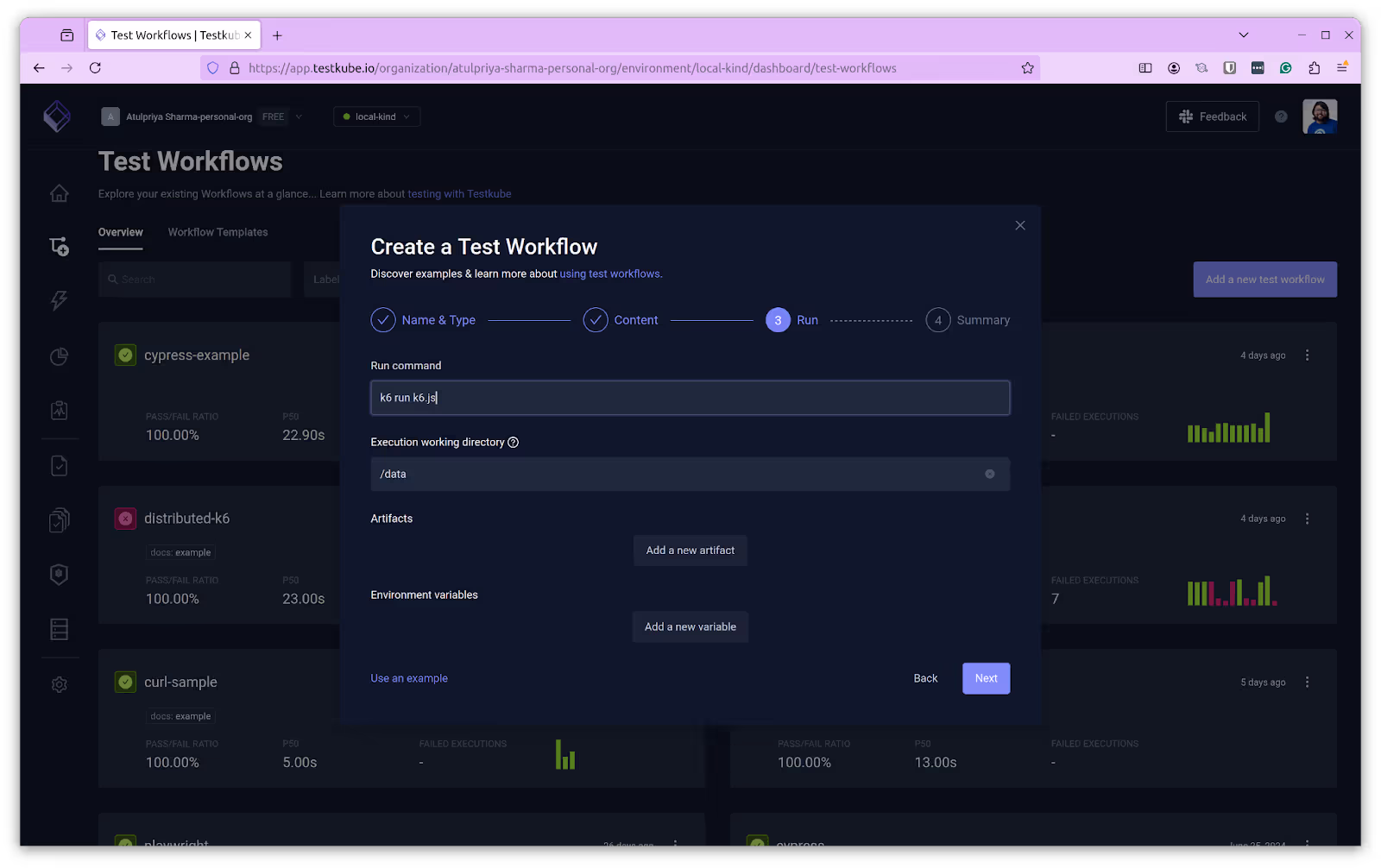Click curl-sample passed status icon
Image resolution: width=1381 pixels, height=868 pixels.
[126, 682]
